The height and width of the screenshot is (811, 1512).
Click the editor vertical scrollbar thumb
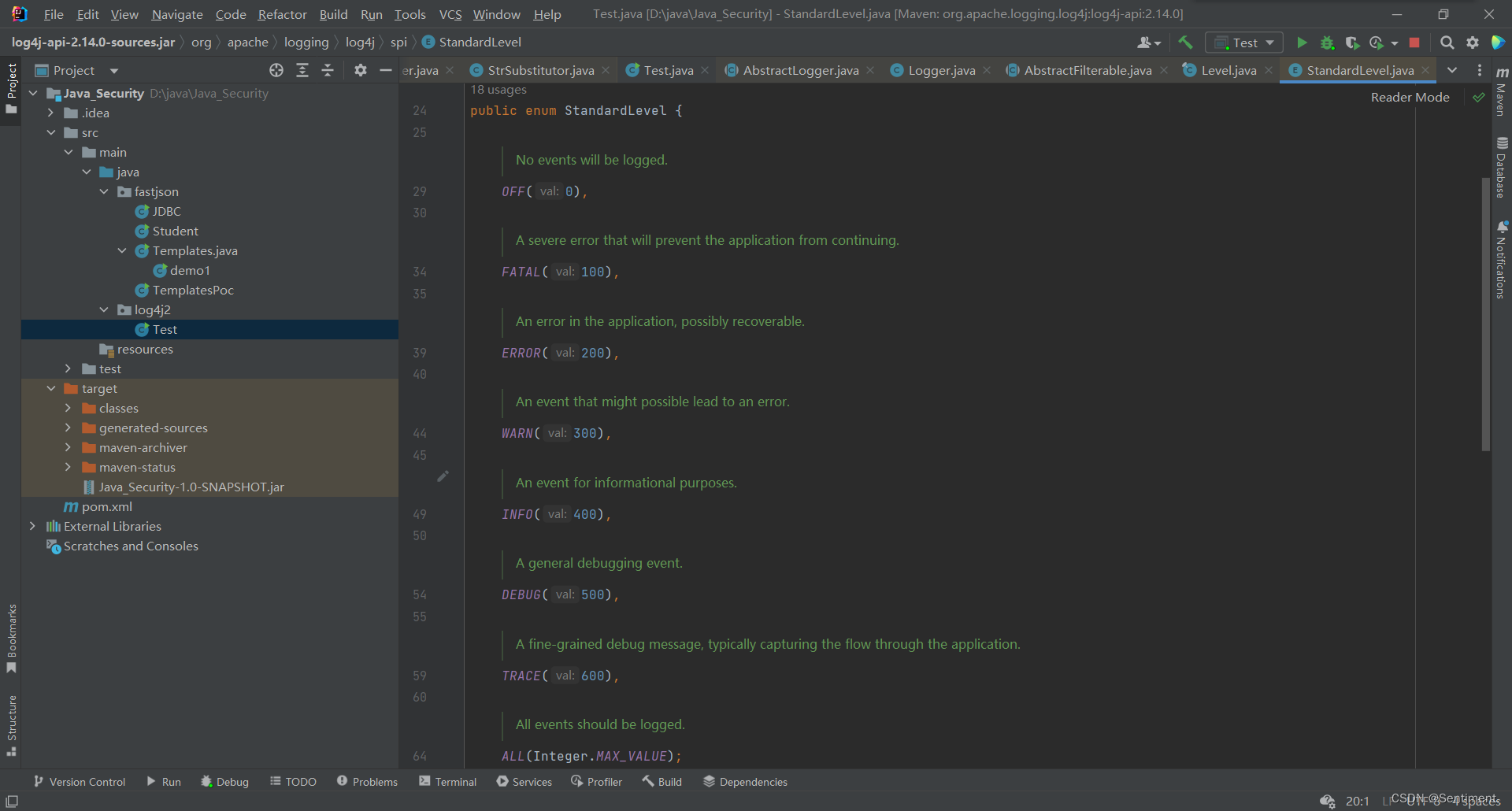(1485, 313)
